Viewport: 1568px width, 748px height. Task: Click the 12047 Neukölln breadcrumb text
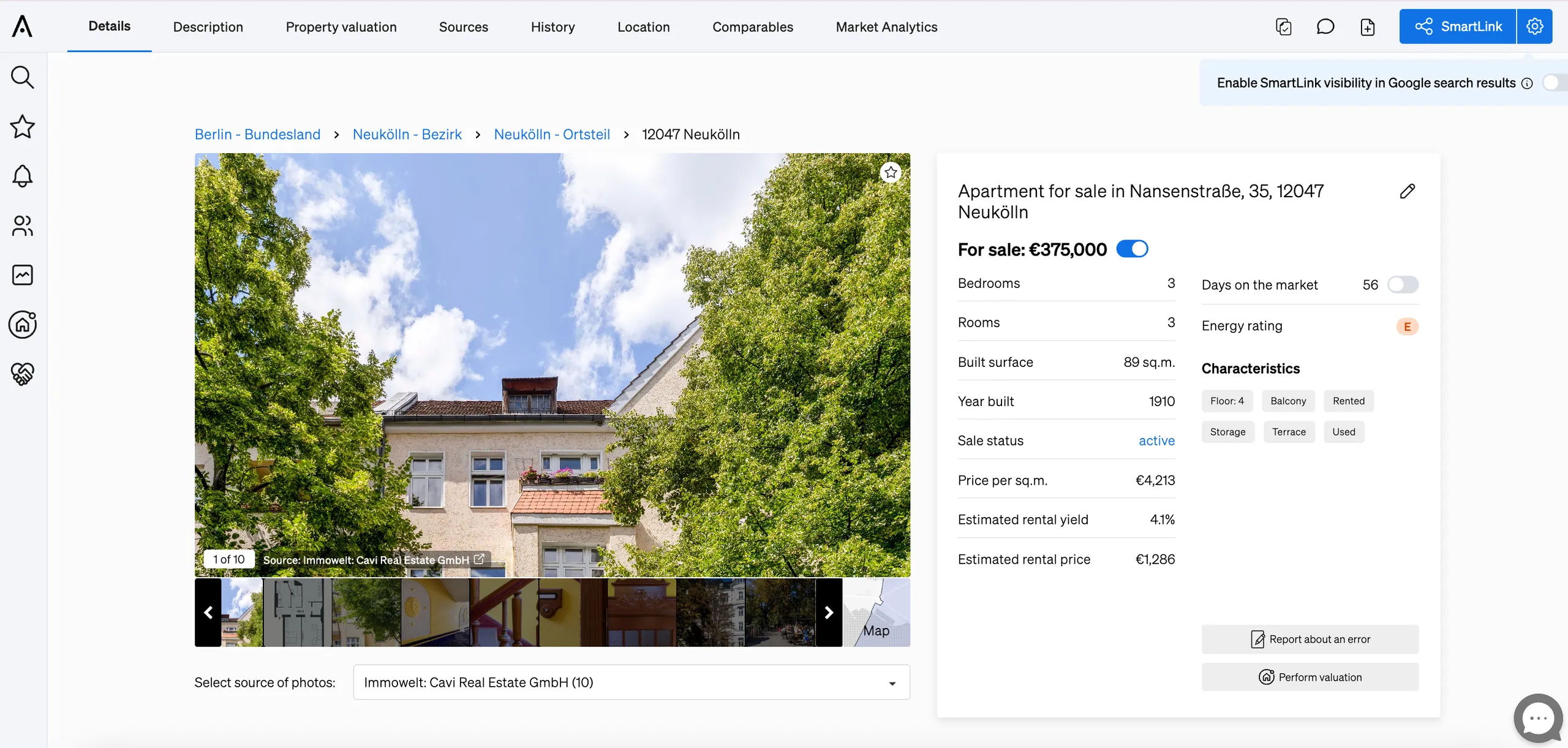(691, 134)
